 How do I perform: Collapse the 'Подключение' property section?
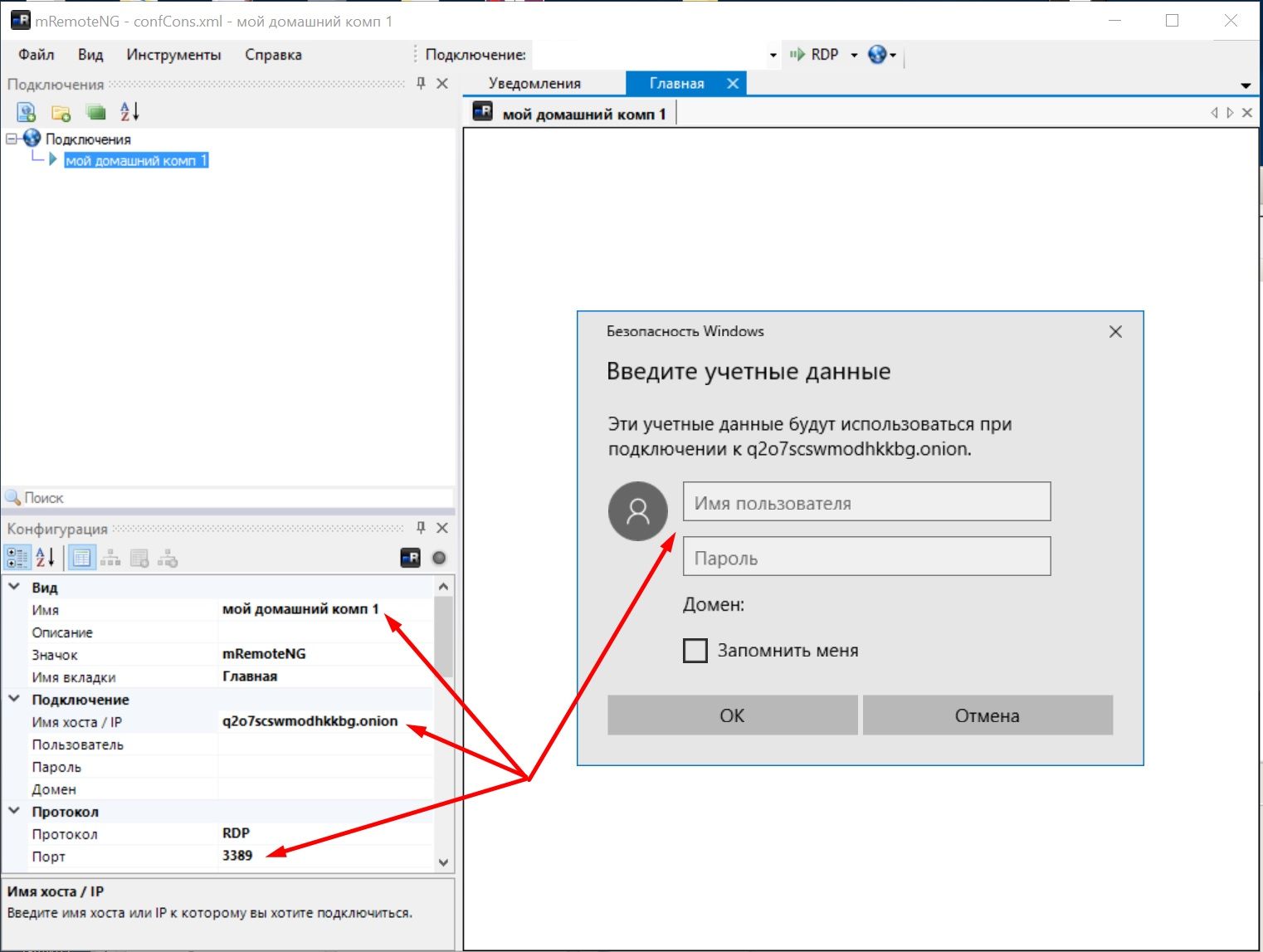(x=14, y=699)
